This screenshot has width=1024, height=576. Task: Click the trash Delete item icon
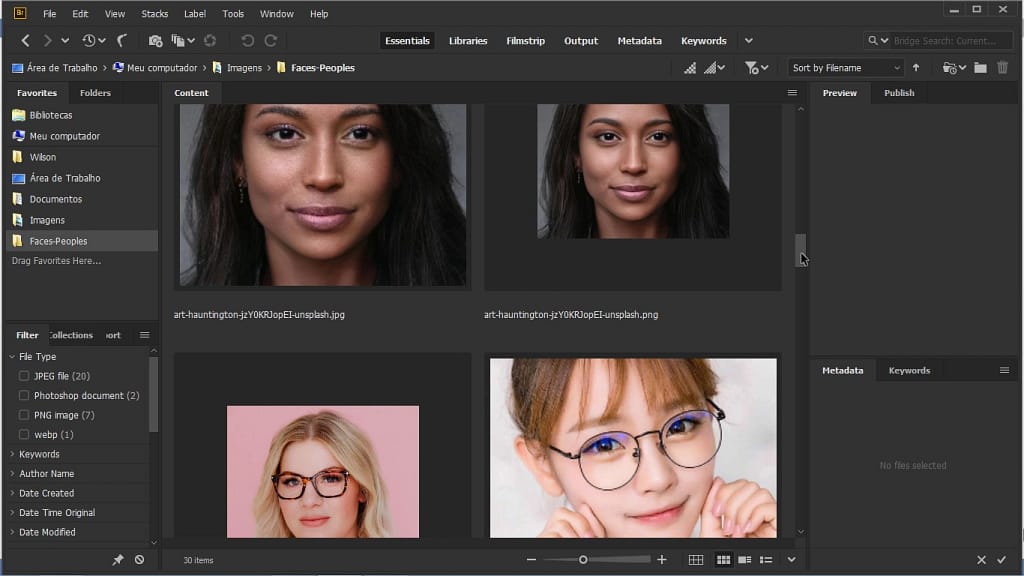pyautogui.click(x=1003, y=68)
